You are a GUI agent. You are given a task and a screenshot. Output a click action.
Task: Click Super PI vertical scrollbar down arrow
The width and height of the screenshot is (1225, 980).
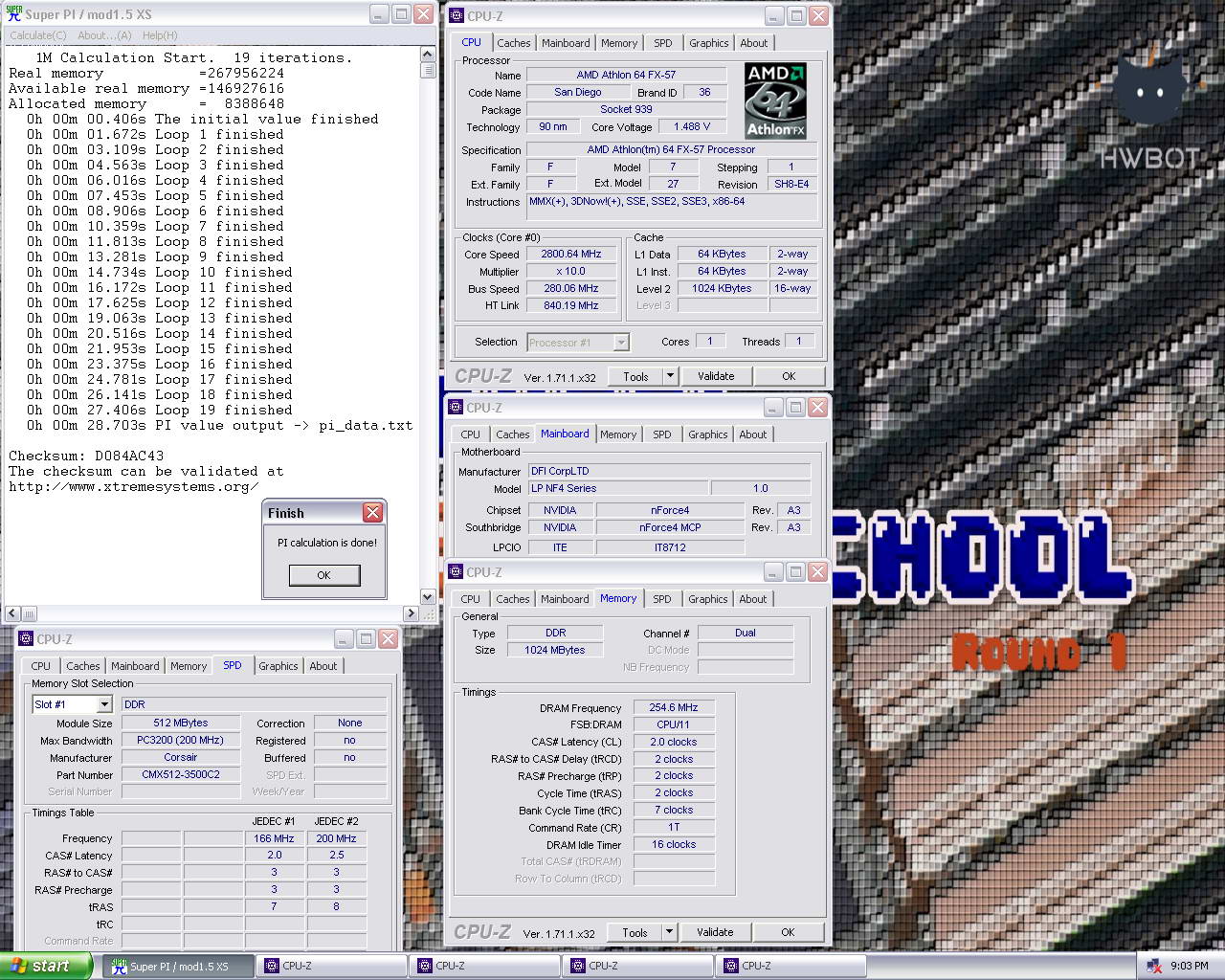(x=428, y=597)
